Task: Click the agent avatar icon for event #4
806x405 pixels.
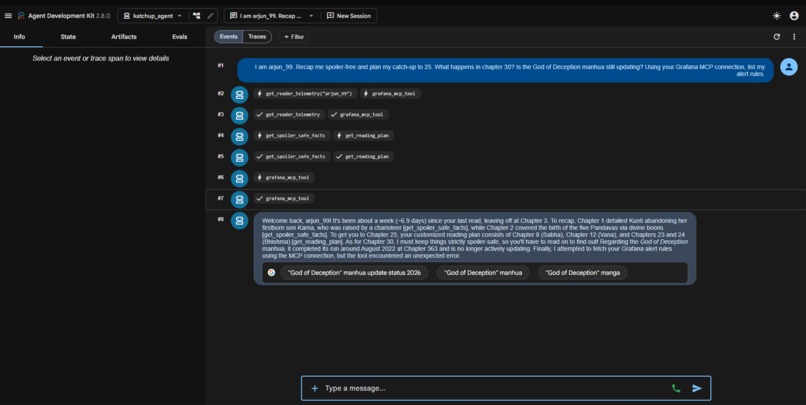Action: pos(239,137)
